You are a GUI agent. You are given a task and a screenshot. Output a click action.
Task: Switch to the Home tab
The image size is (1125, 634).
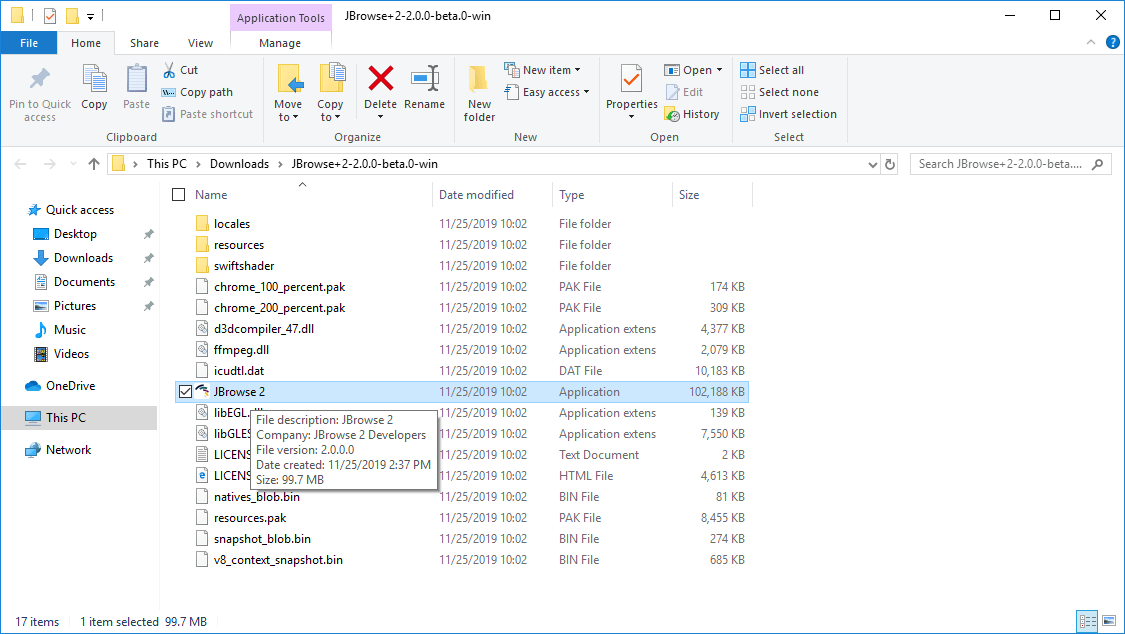click(x=86, y=43)
